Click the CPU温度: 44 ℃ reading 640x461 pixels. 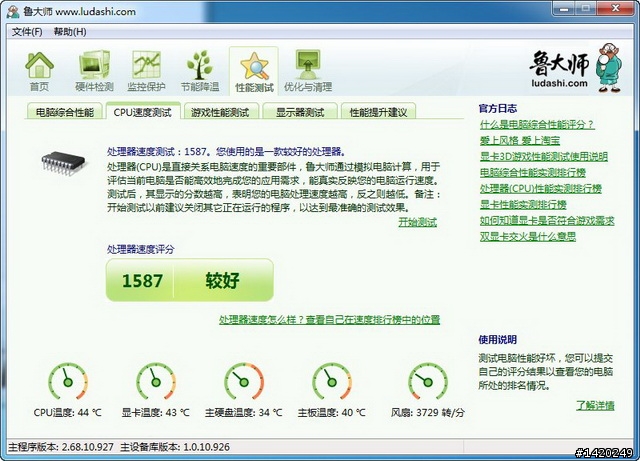pyautogui.click(x=67, y=412)
